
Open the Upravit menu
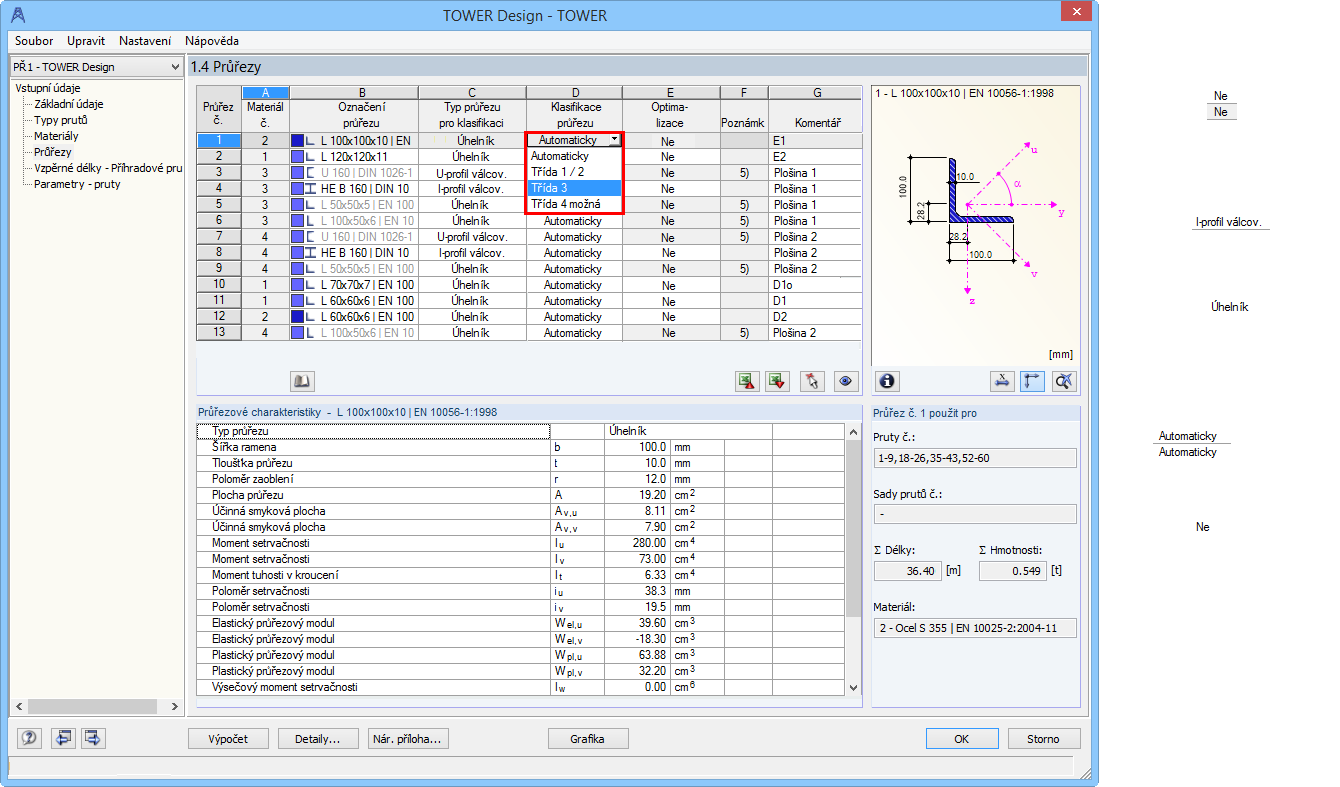click(86, 41)
